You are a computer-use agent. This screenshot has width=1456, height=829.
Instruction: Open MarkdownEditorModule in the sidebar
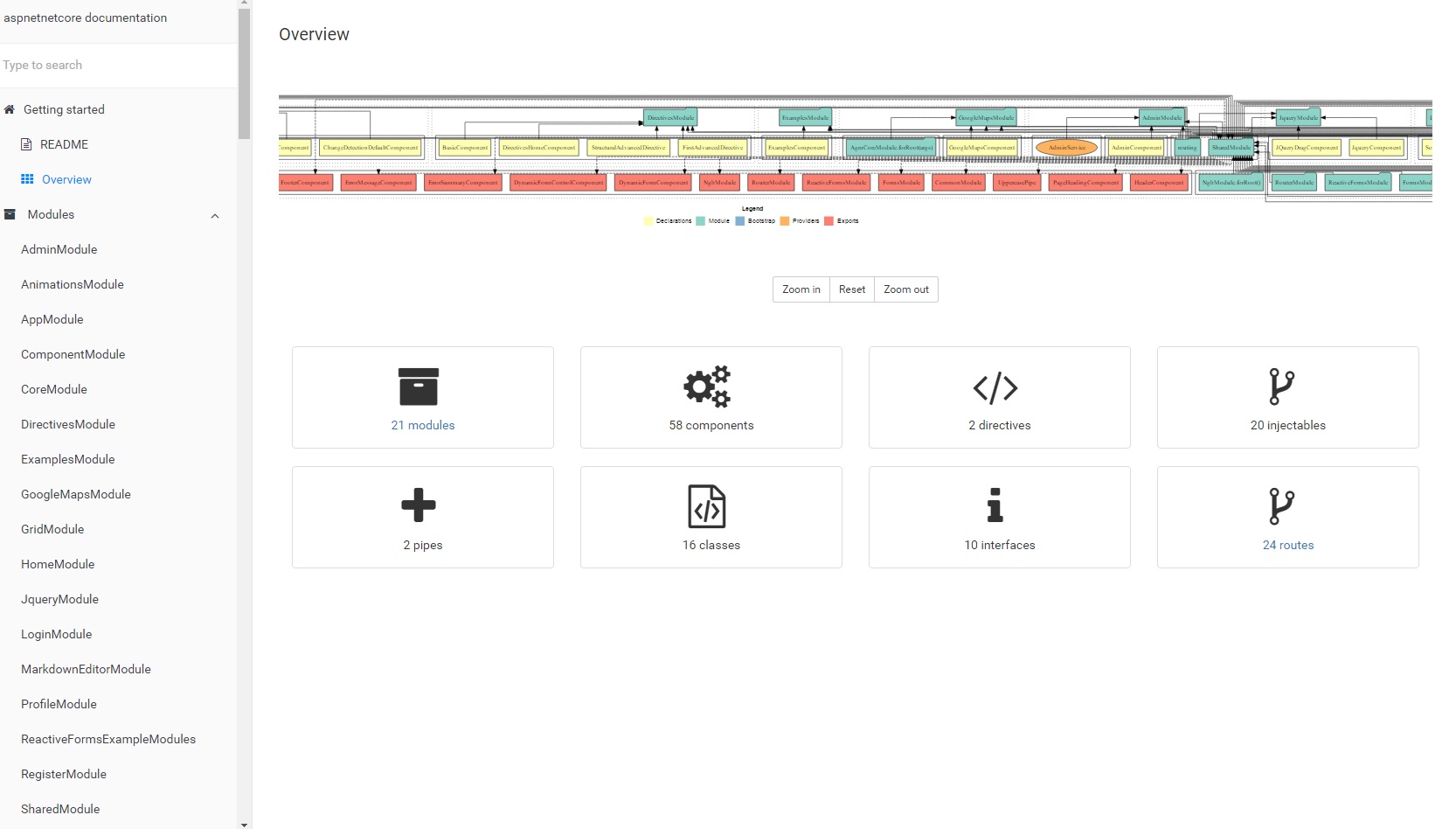point(86,669)
